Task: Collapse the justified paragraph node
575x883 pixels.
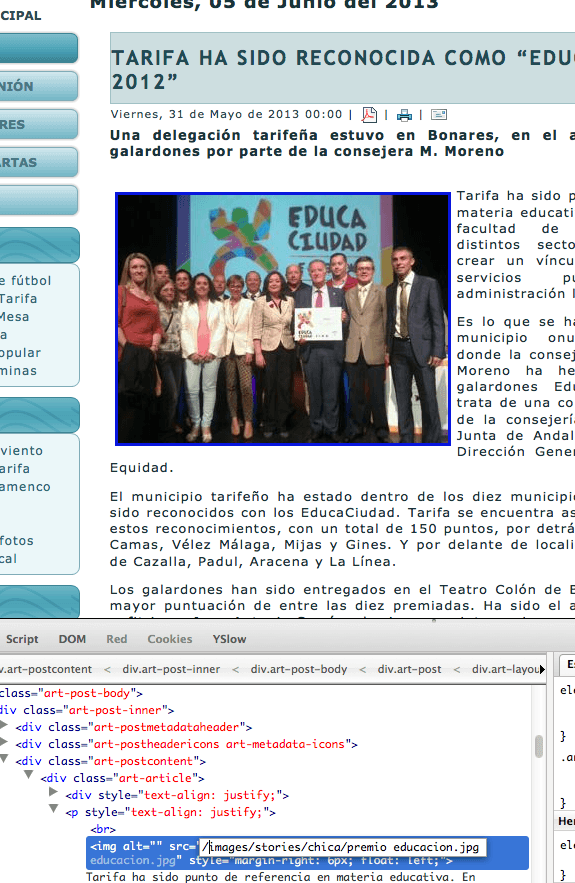Action: click(x=54, y=809)
